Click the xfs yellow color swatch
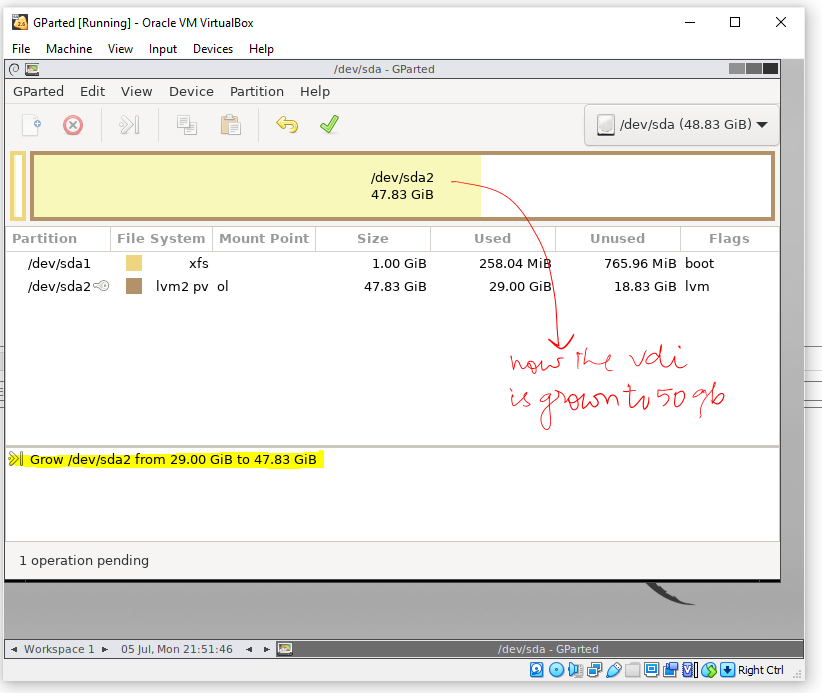Screen dimensions: 822x693 pyautogui.click(x=134, y=263)
